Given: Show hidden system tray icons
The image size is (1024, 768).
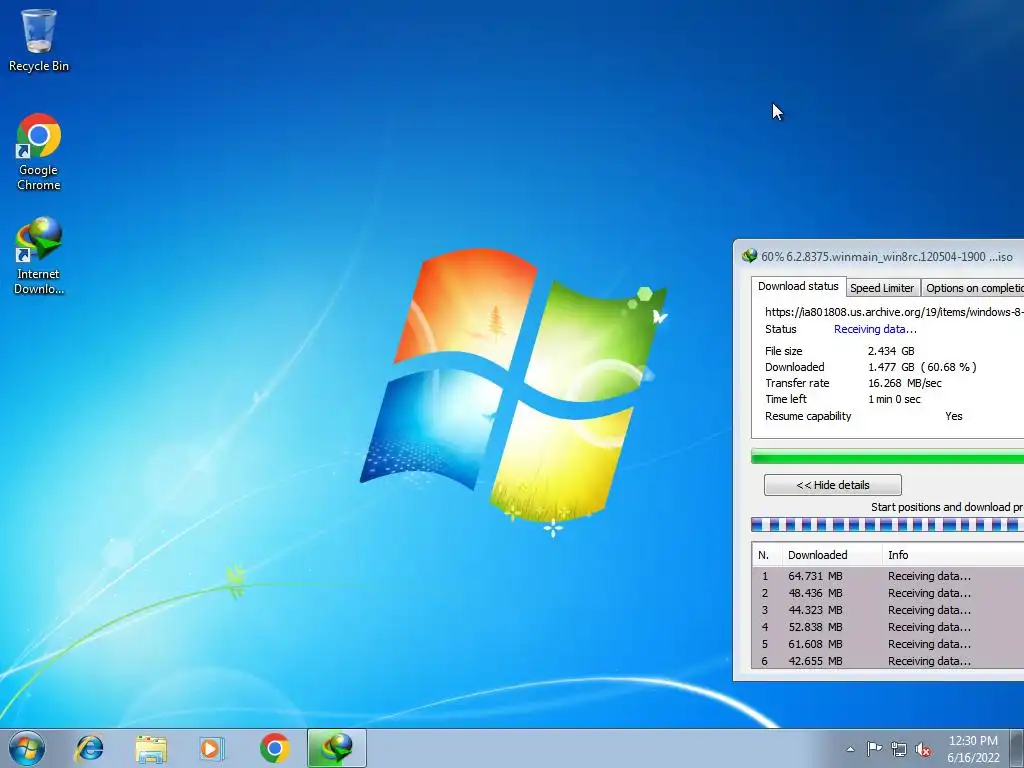Looking at the screenshot, I should click(850, 749).
